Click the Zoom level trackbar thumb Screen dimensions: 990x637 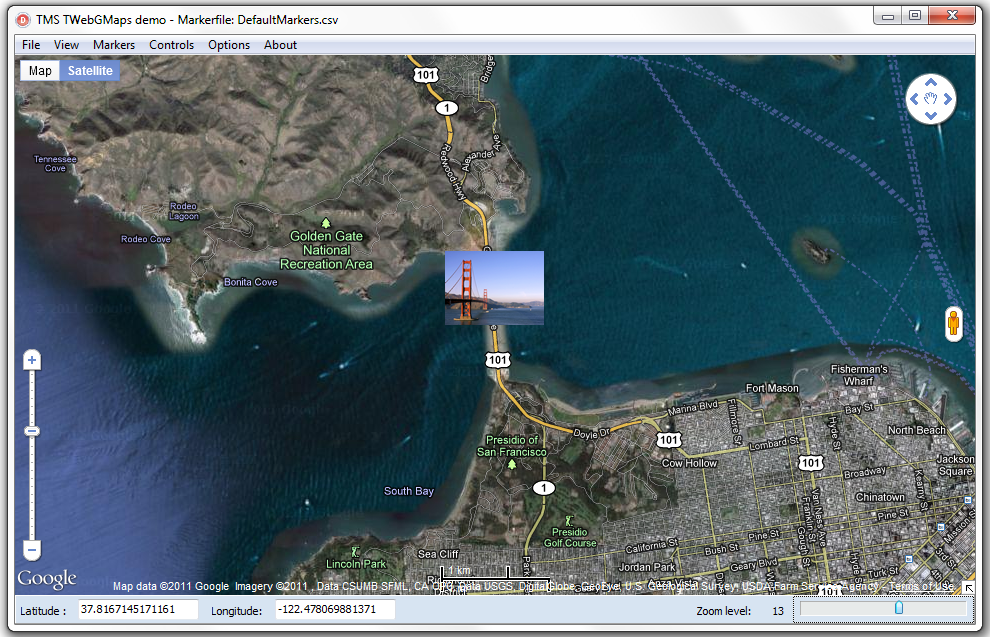[898, 607]
